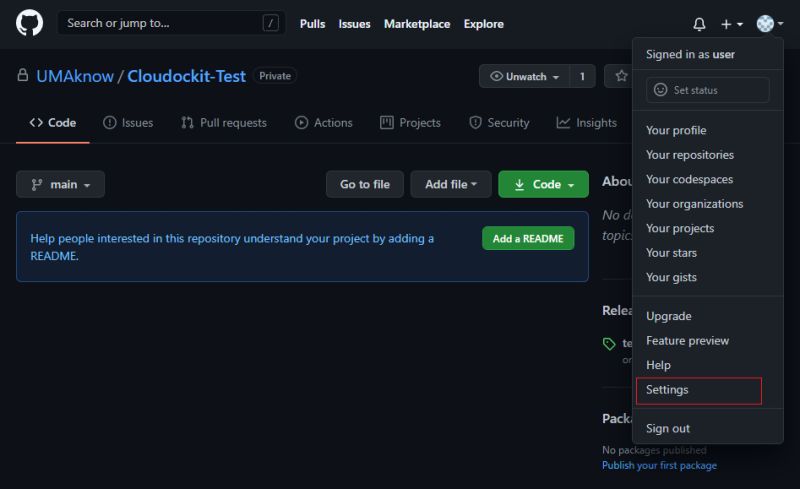Go to Pulls in top navigation
This screenshot has height=489, width=800.
(312, 24)
